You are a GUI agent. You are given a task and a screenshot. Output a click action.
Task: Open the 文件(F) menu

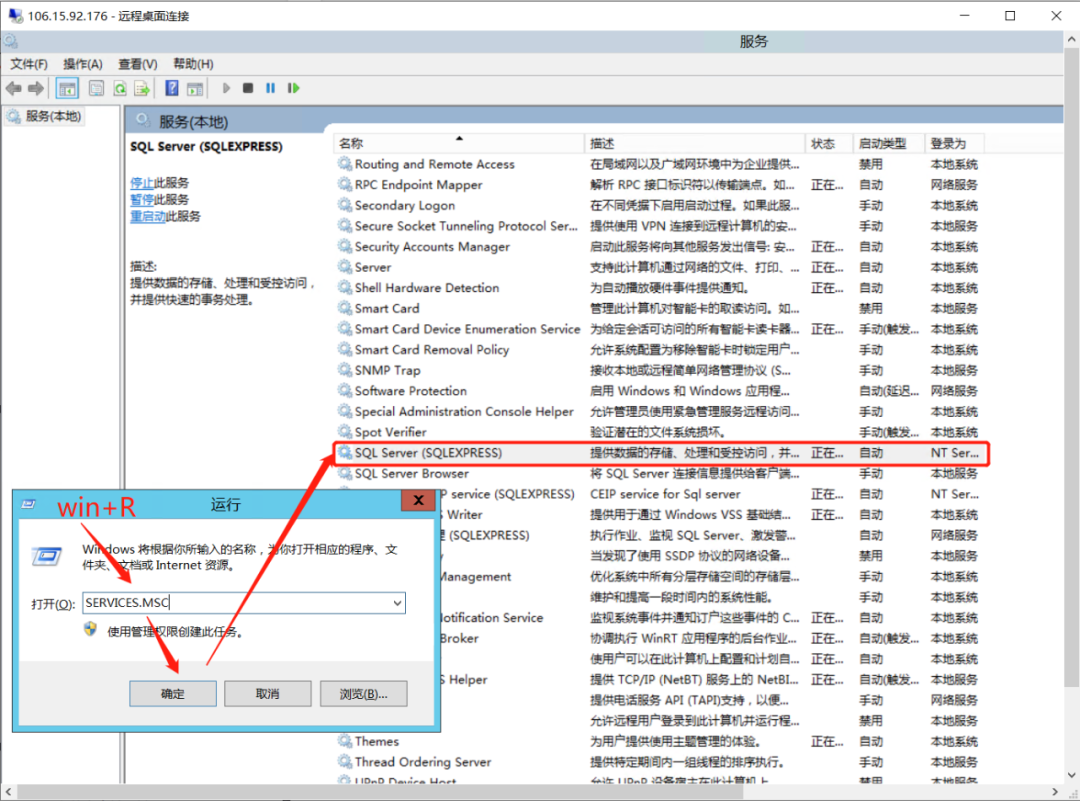coord(29,64)
